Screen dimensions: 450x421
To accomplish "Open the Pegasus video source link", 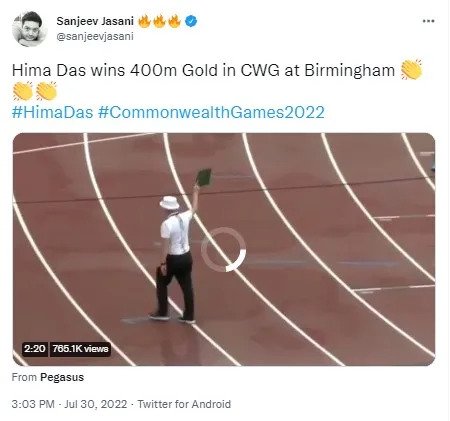I will tap(62, 377).
